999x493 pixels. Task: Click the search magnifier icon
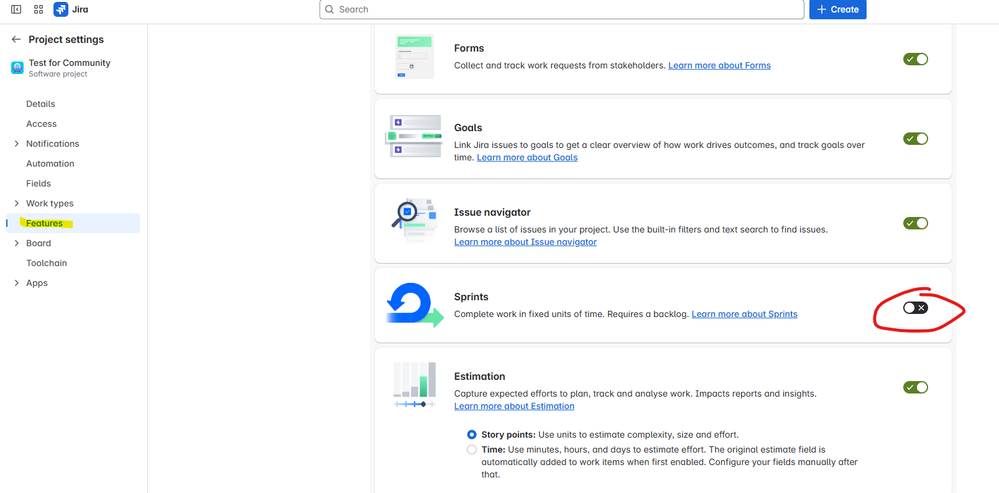(x=329, y=10)
